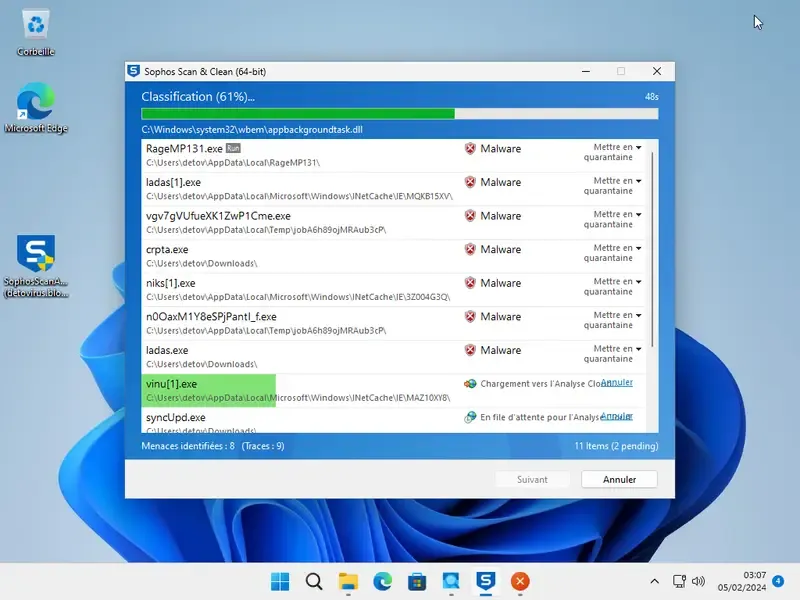Open volume control in the system tray
This screenshot has width=800, height=600.
click(698, 581)
